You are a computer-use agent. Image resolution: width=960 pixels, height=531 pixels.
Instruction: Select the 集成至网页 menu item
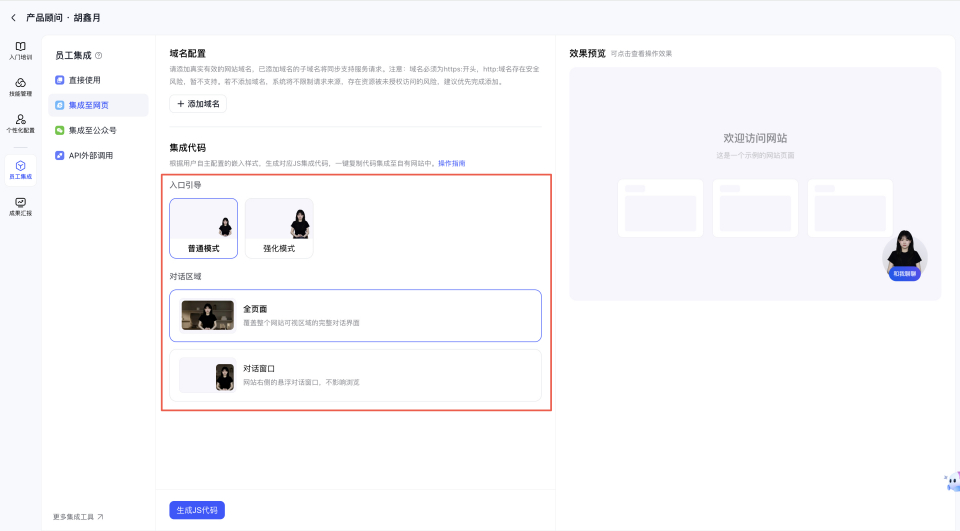point(88,105)
